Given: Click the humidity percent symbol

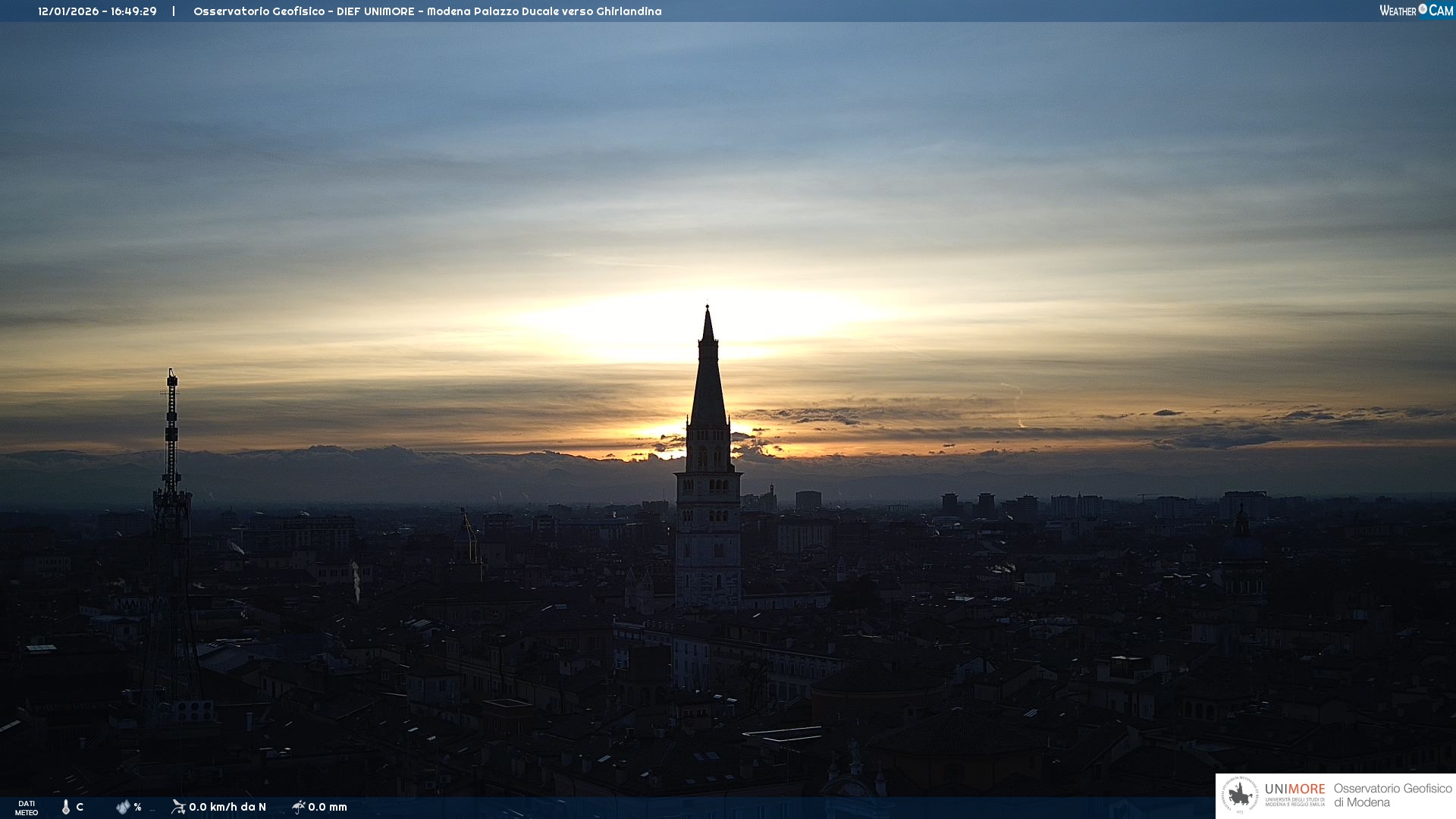Looking at the screenshot, I should tap(137, 807).
